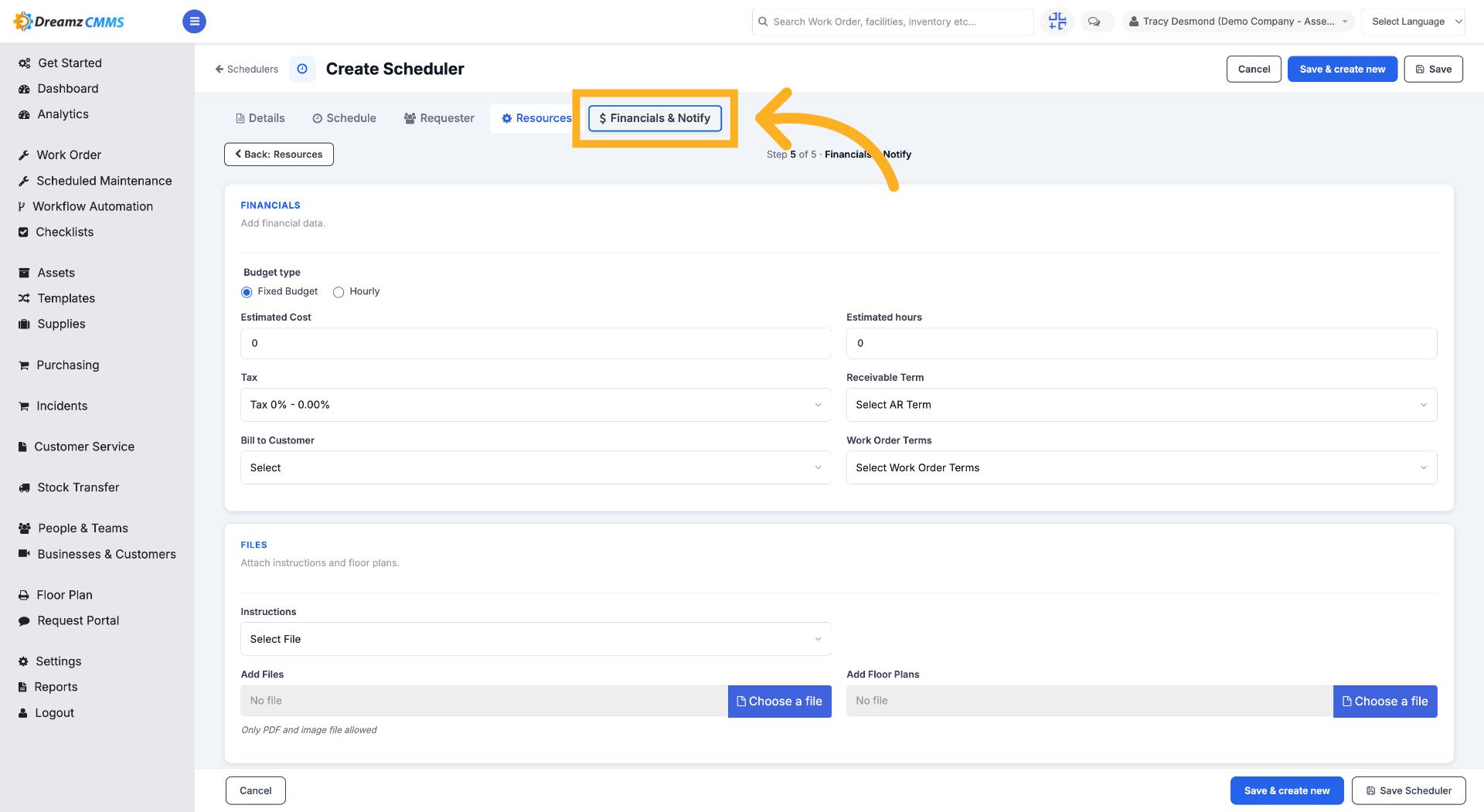The width and height of the screenshot is (1484, 812).
Task: Click the Add Floor Plans 'No file' field
Action: [x=1090, y=702]
